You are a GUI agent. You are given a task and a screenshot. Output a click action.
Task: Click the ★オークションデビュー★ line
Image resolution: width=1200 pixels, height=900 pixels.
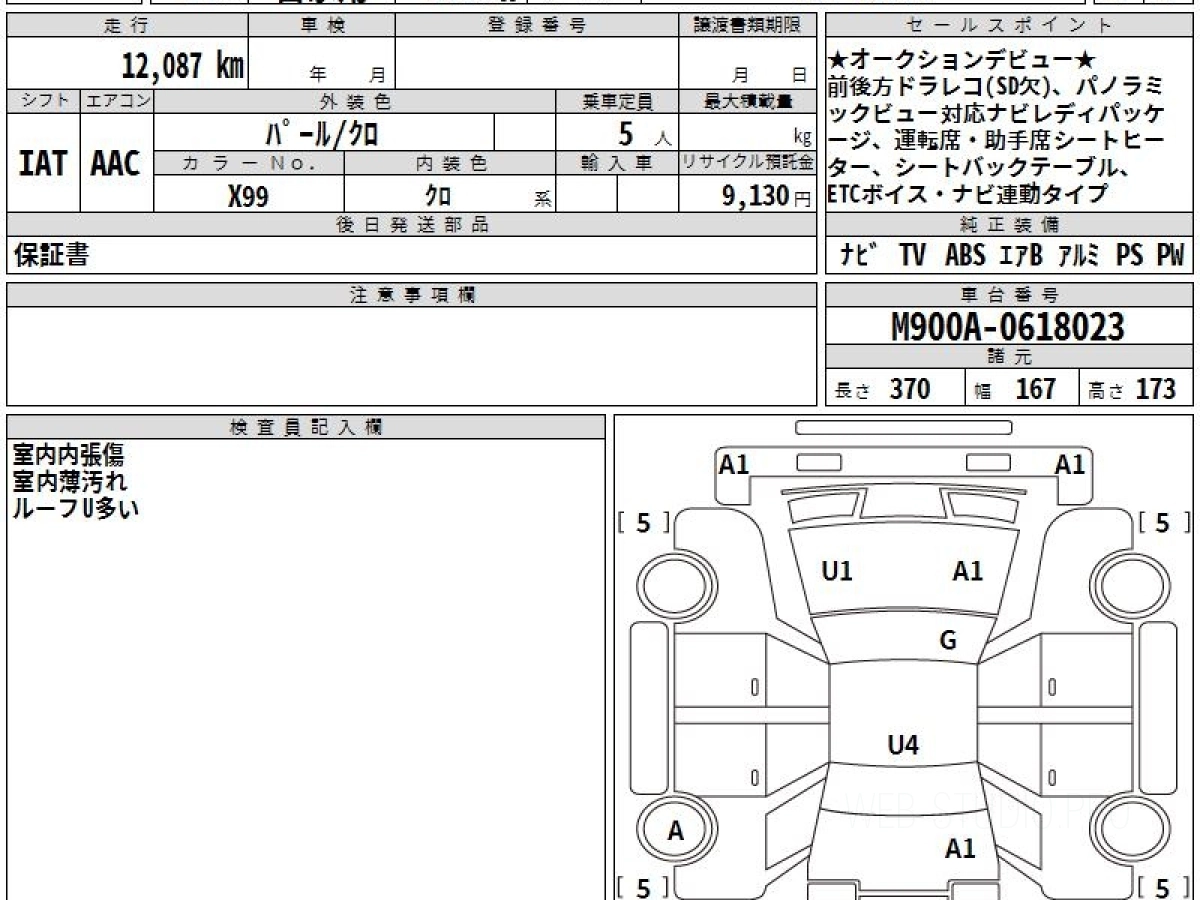tap(962, 59)
